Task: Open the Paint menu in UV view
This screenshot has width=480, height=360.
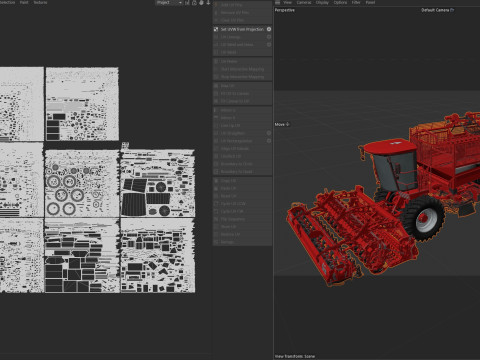Action: click(24, 2)
